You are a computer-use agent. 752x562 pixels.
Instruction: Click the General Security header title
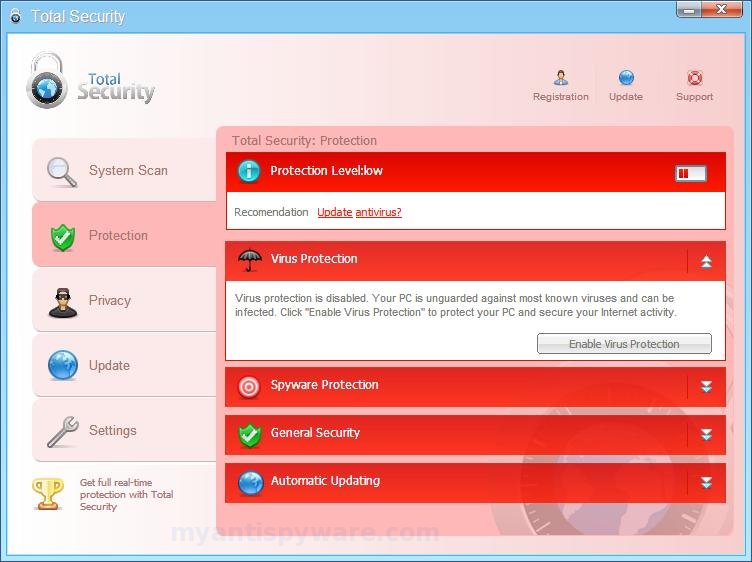click(315, 433)
